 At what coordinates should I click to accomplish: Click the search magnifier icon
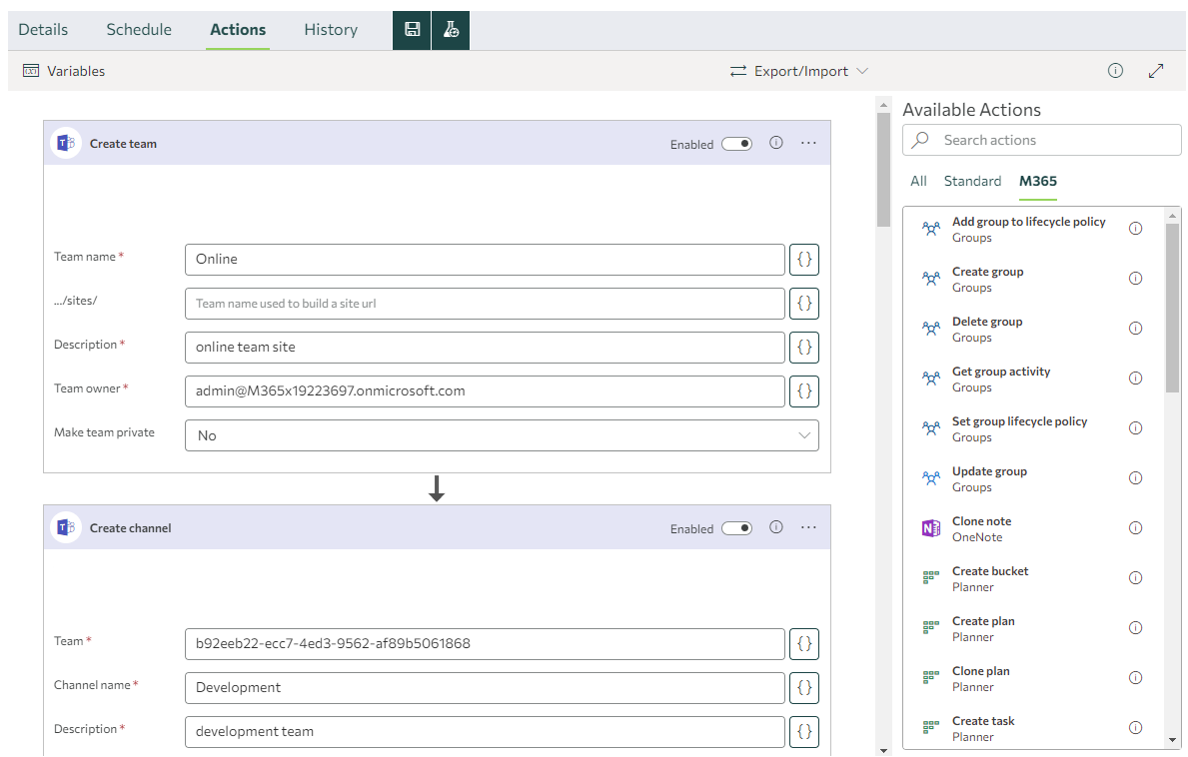(x=921, y=140)
